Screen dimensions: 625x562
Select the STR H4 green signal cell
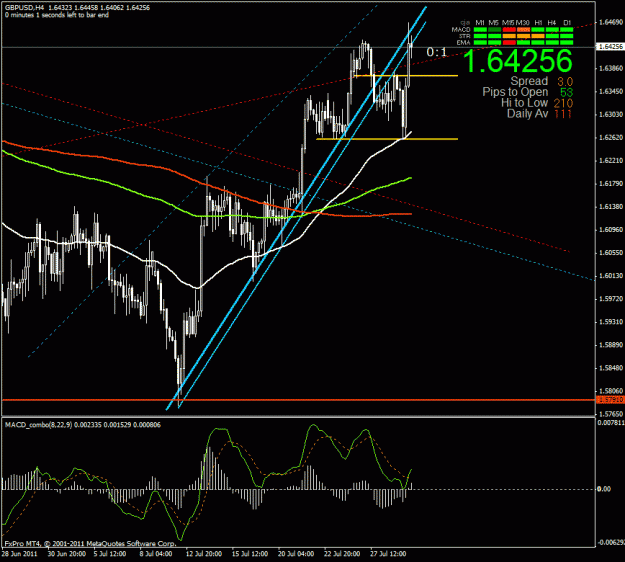click(x=552, y=36)
